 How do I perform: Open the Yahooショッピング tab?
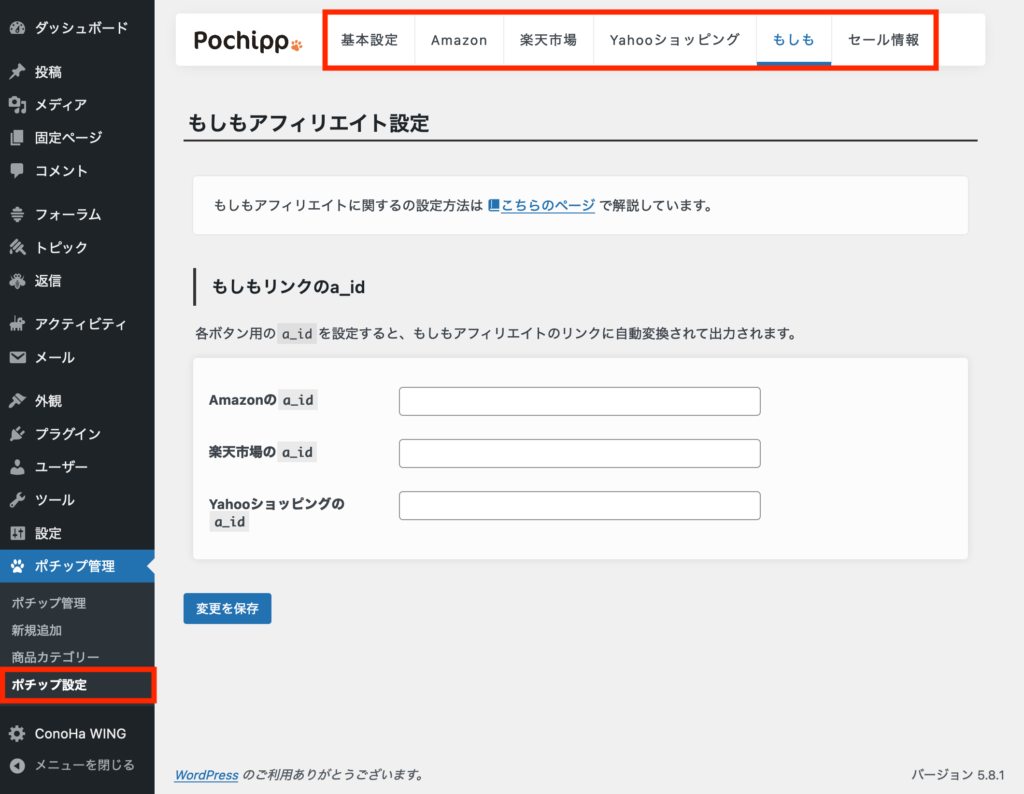675,40
